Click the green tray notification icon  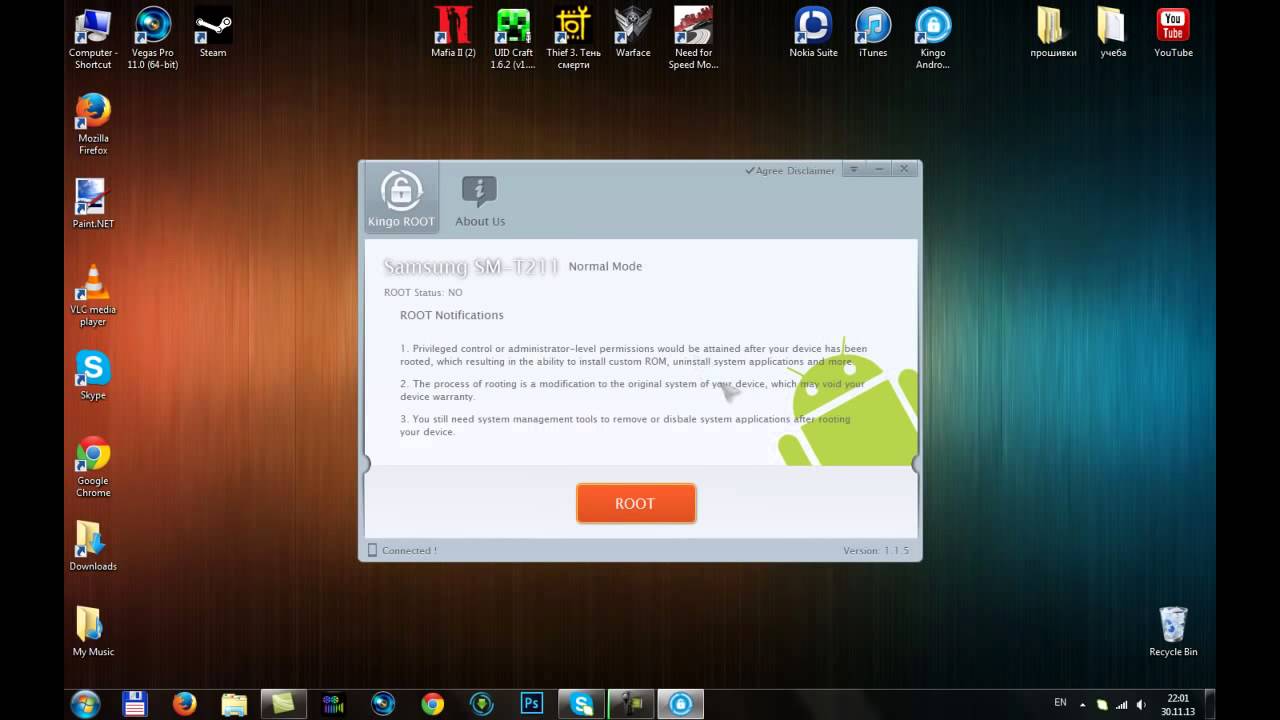(x=1102, y=704)
